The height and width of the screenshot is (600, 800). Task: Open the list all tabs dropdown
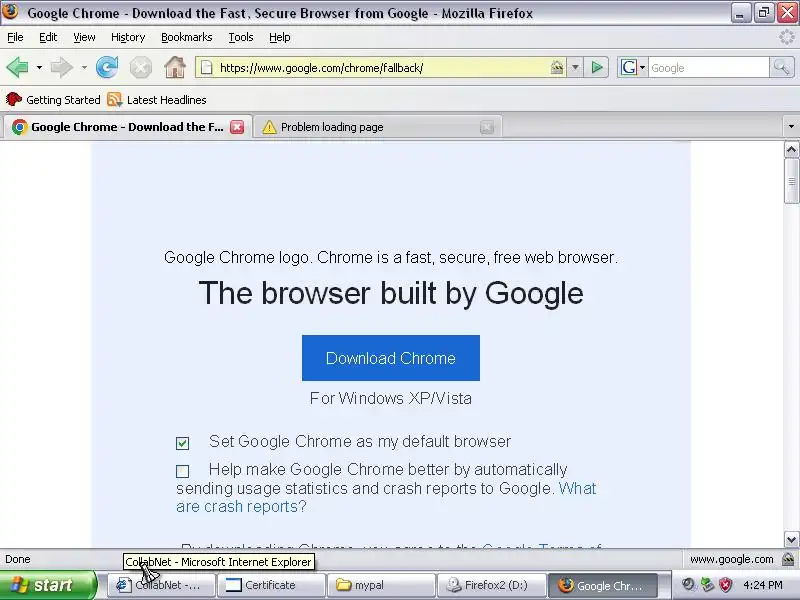coord(791,127)
